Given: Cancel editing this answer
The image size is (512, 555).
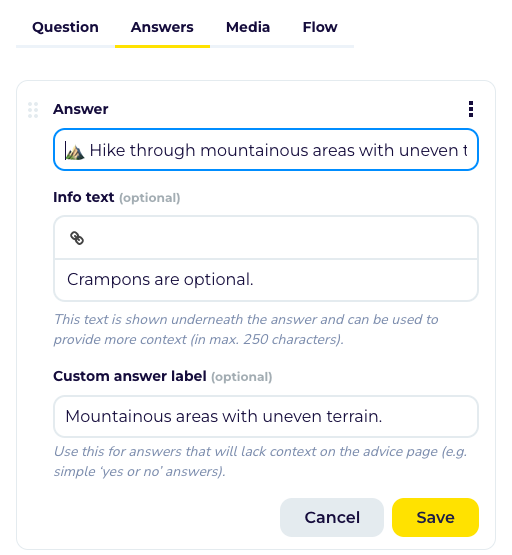Looking at the screenshot, I should (x=332, y=517).
